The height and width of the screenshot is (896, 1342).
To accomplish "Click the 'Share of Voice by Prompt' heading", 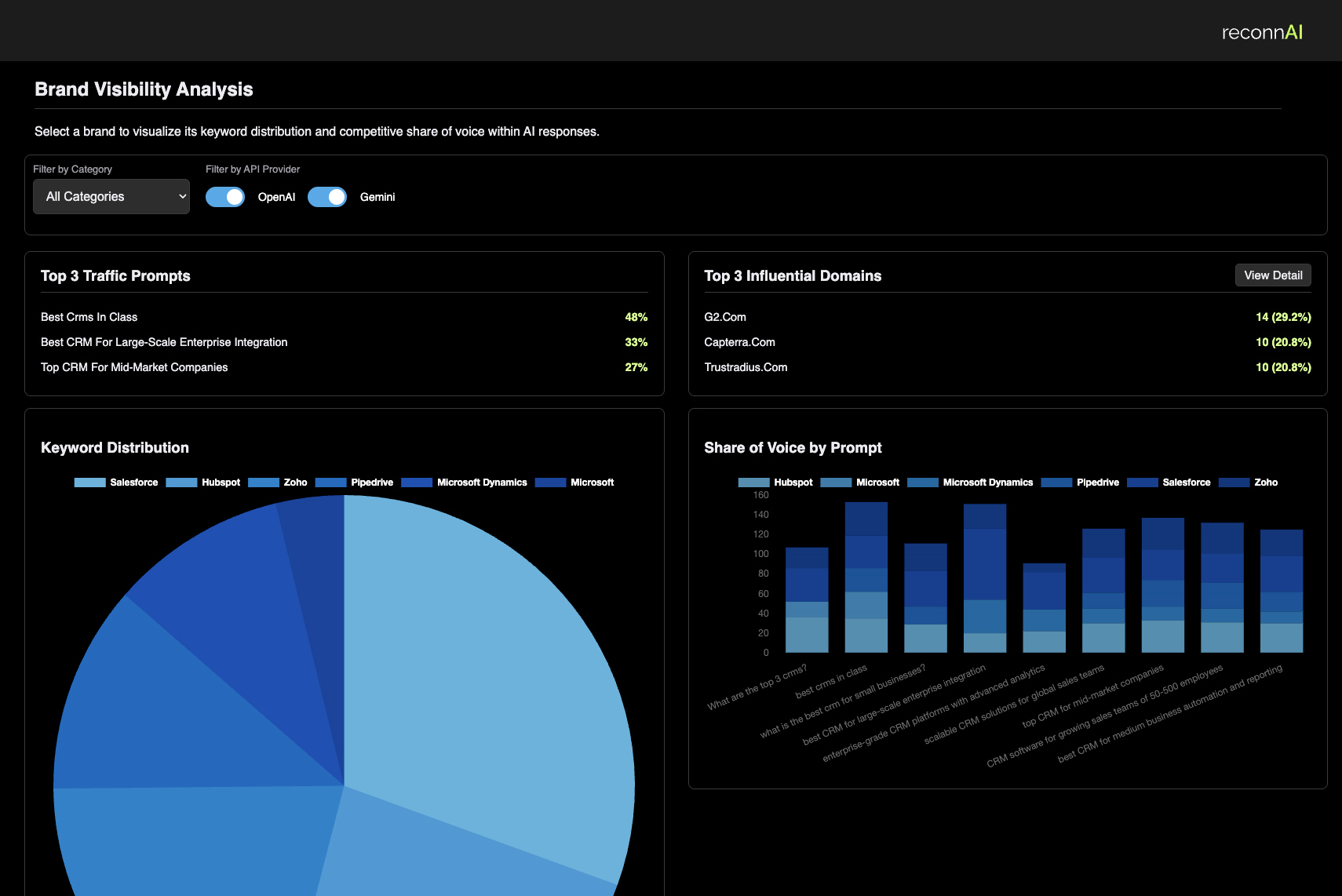I will pyautogui.click(x=793, y=447).
